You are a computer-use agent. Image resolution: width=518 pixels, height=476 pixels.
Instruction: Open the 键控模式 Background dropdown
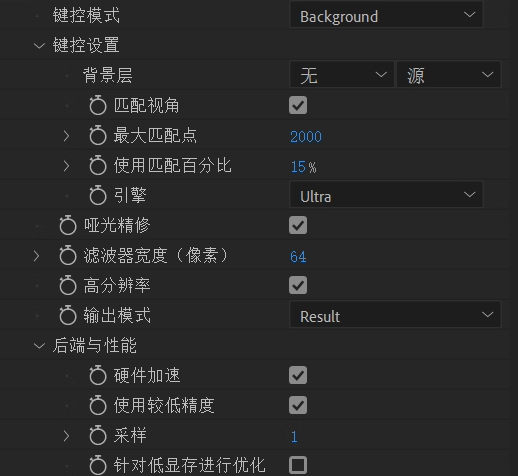point(386,15)
